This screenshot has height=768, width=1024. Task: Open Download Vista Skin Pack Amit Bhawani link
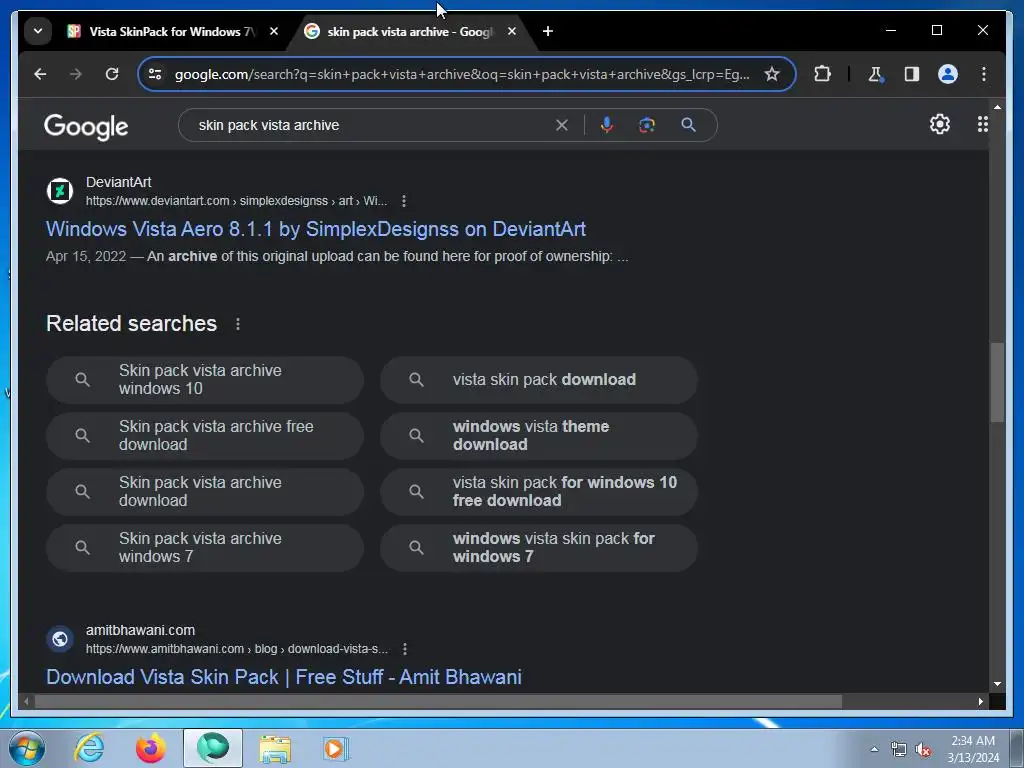tap(283, 677)
